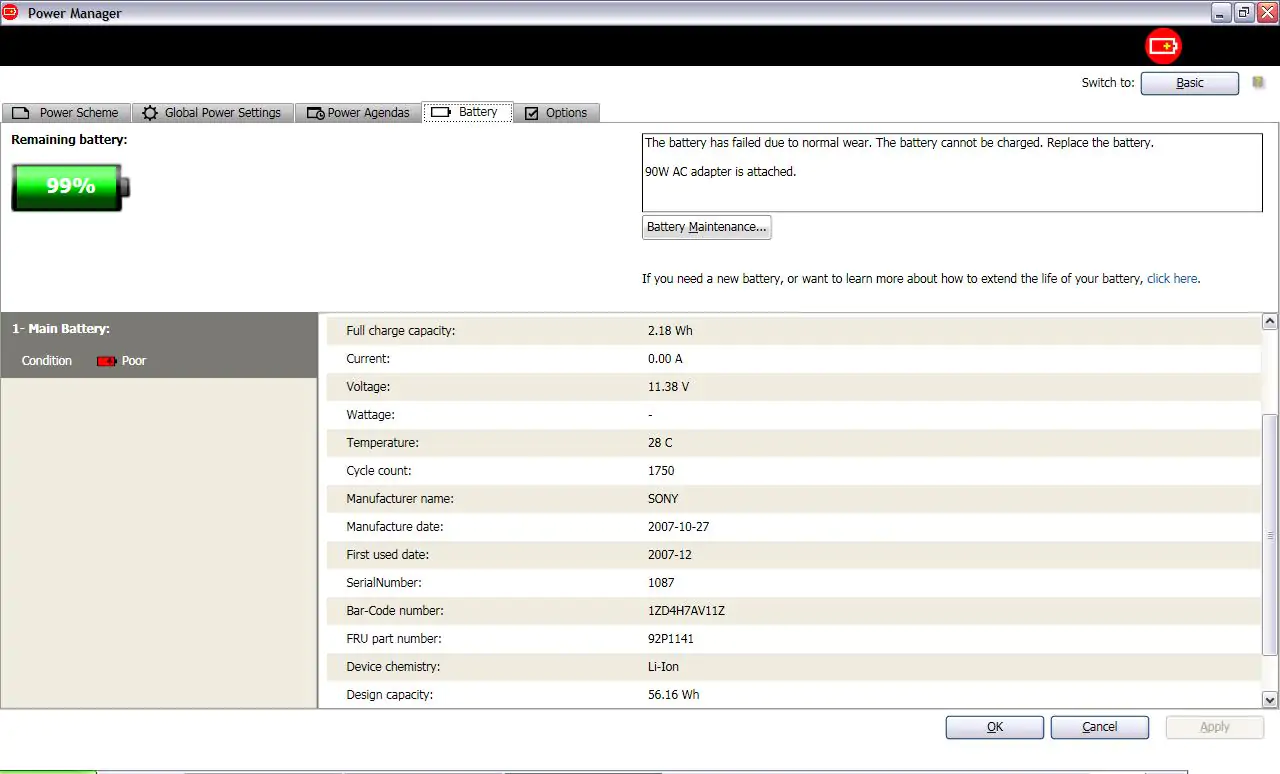Select the bar-code value 1ZD4H7AV11Z
This screenshot has width=1280, height=774.
(686, 611)
